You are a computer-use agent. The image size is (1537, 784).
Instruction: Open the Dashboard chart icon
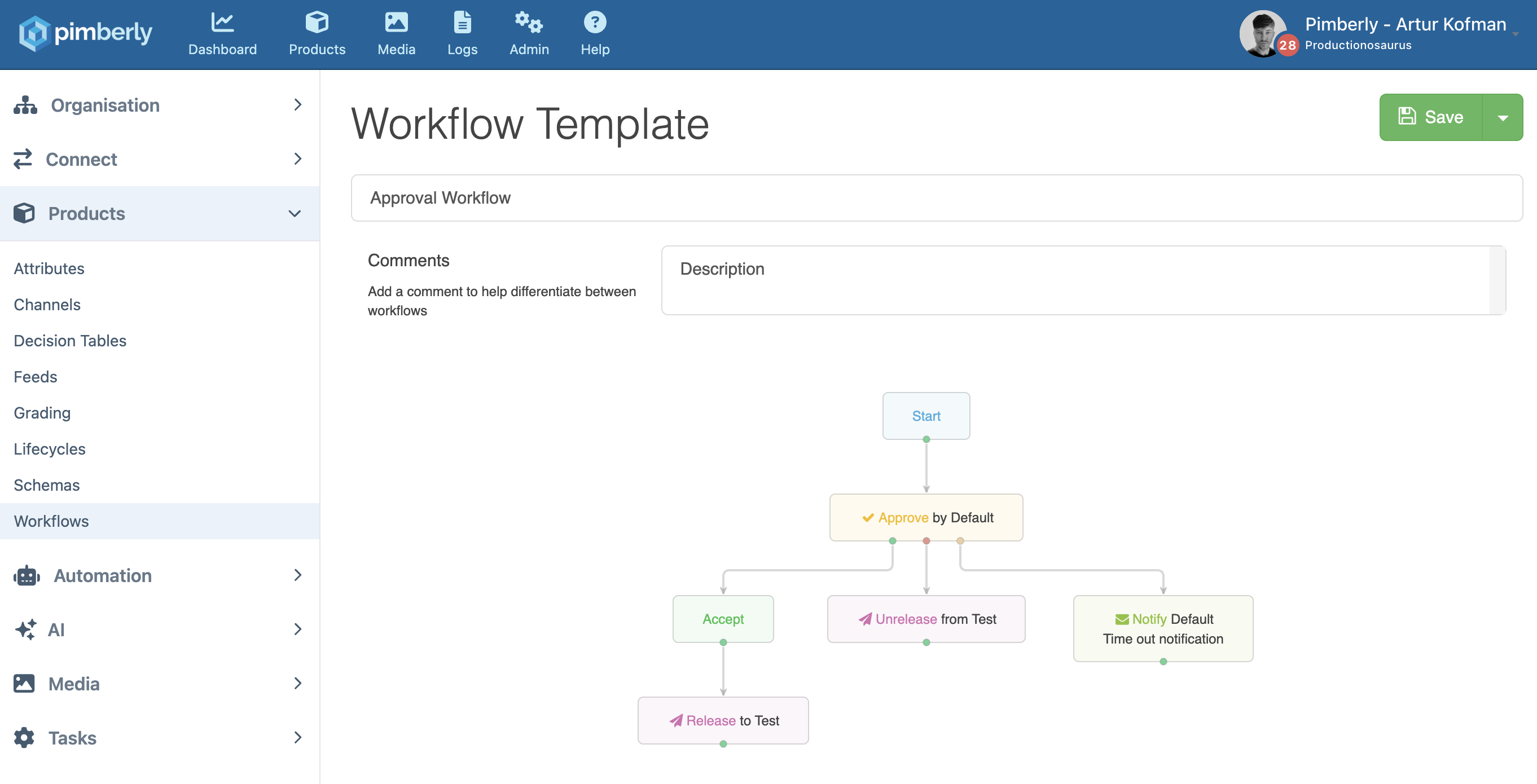click(222, 23)
